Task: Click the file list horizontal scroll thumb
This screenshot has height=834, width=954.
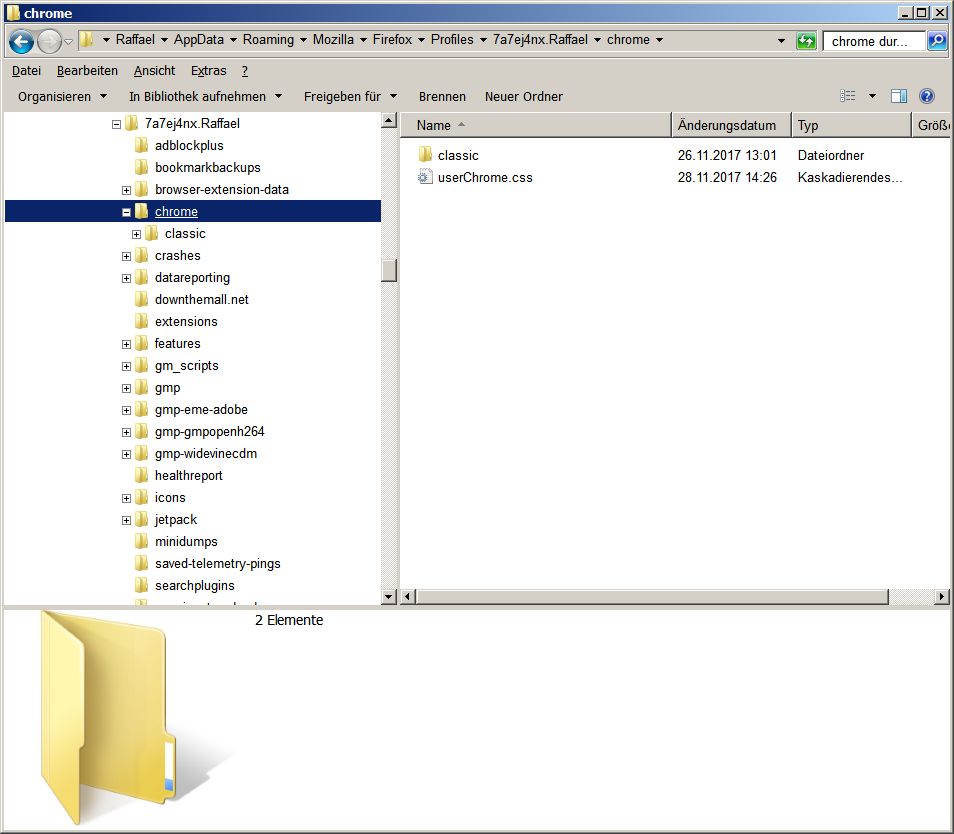Action: [652, 597]
